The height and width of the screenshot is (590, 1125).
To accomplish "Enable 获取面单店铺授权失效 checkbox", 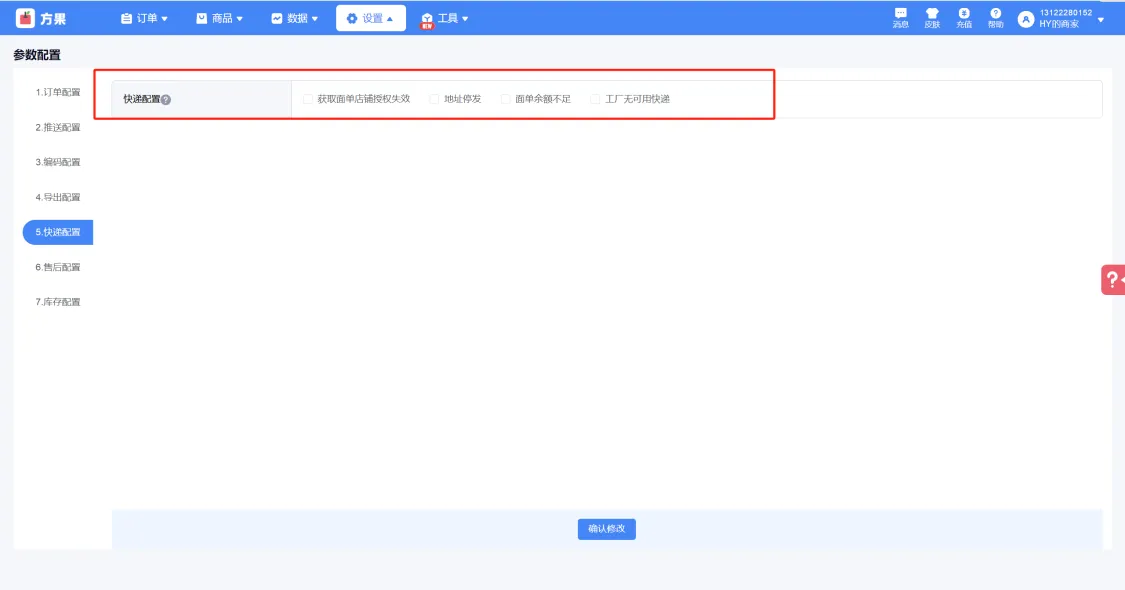I will (308, 99).
